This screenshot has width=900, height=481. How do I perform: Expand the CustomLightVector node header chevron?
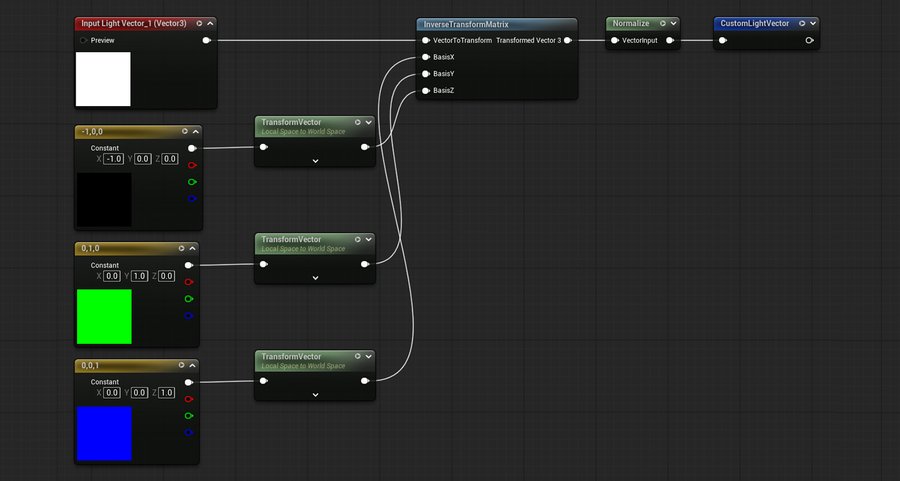tap(813, 22)
